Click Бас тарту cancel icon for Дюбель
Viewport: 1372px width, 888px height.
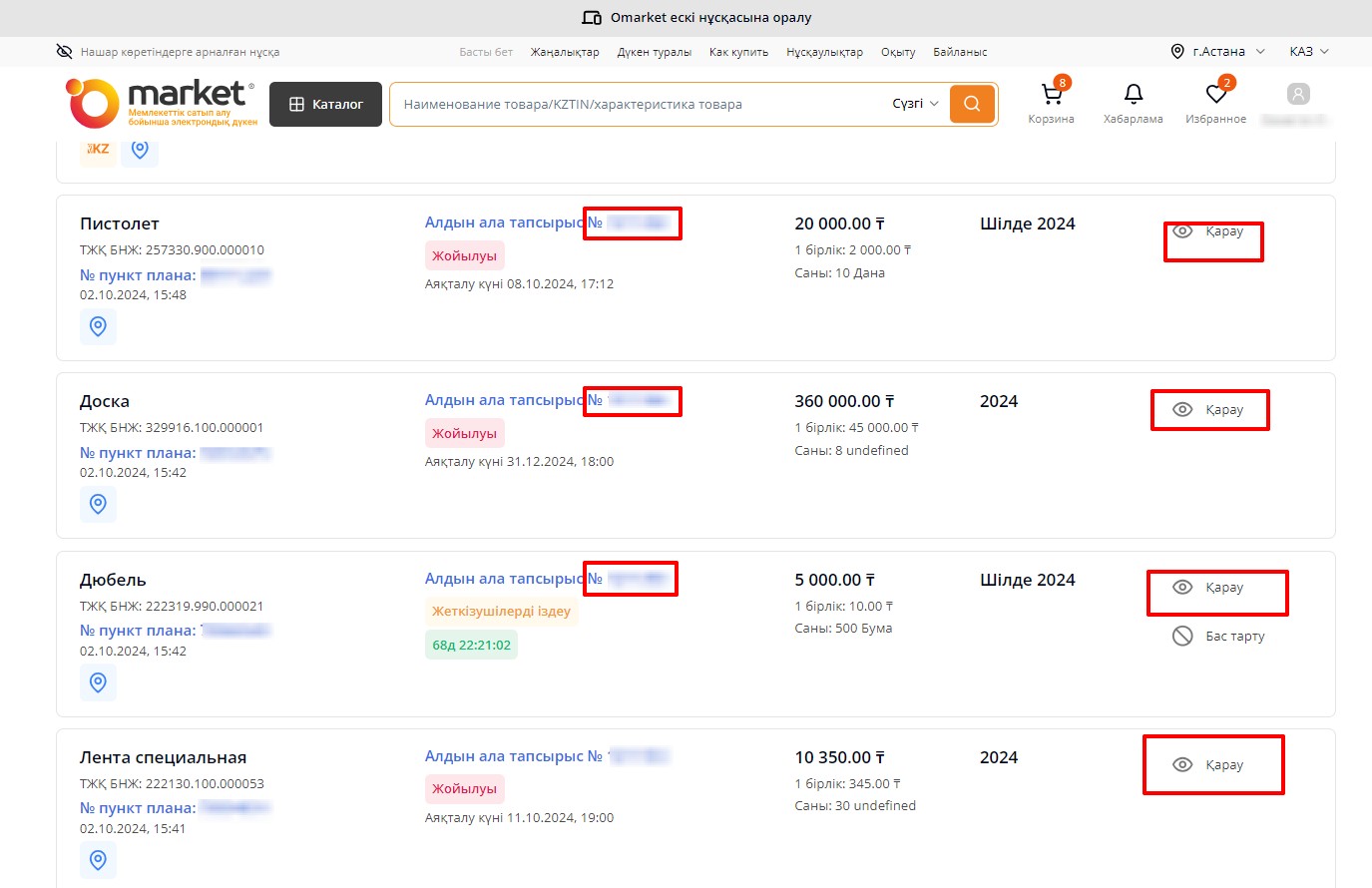pyautogui.click(x=1182, y=636)
